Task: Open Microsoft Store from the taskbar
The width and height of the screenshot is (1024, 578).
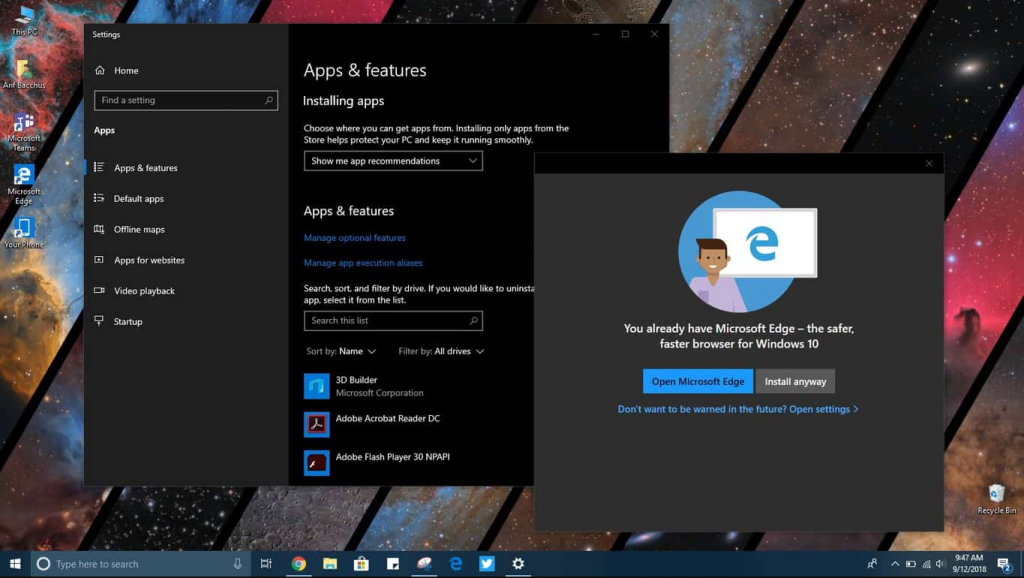Action: 361,564
